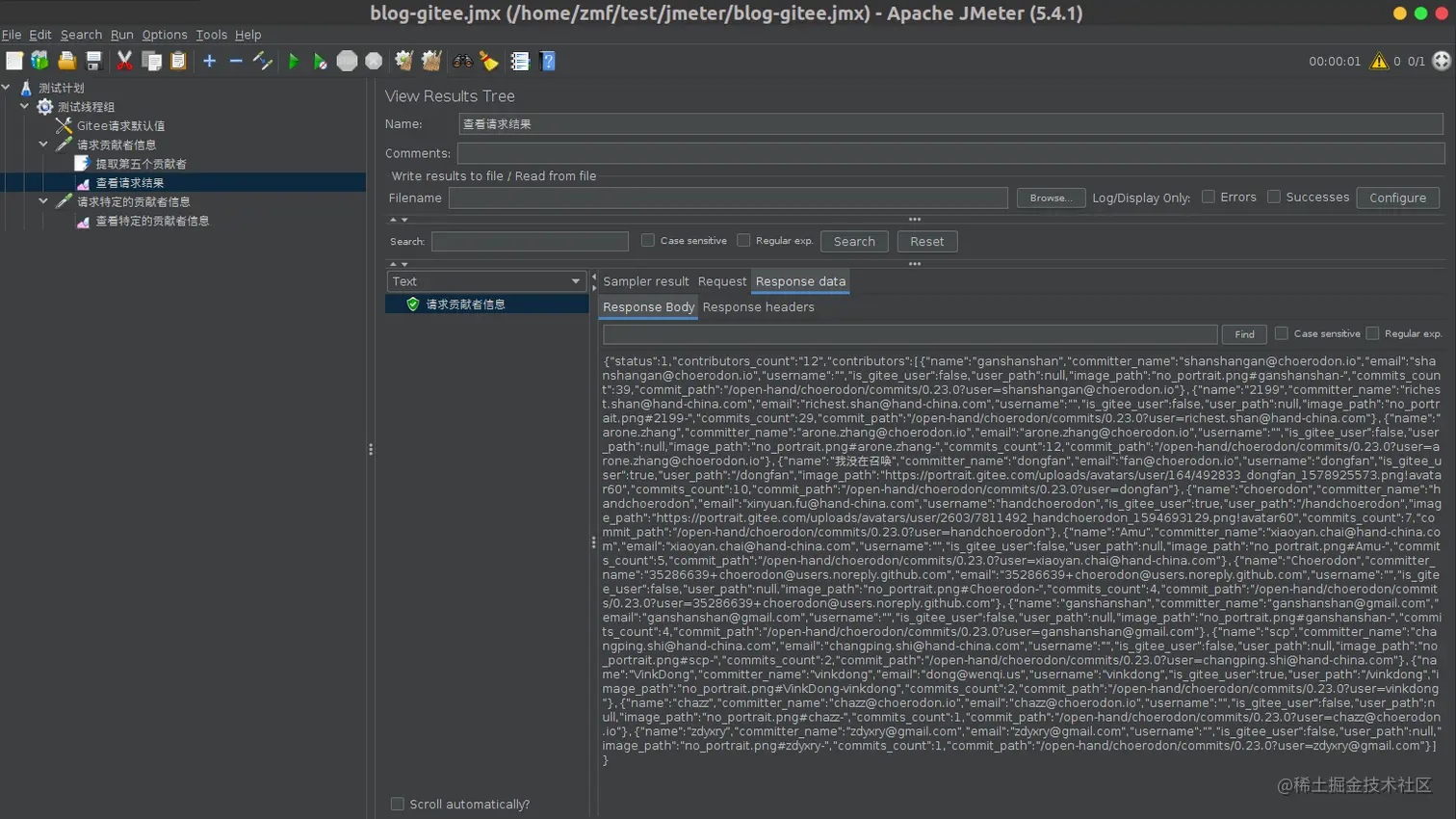Click the Filename input field
1456x819 pixels.
pyautogui.click(x=728, y=198)
